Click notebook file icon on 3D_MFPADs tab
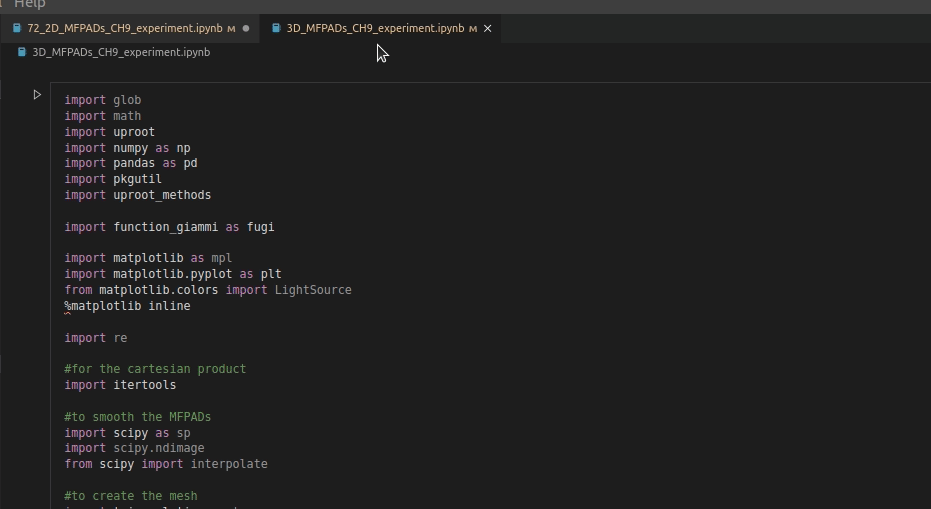Image resolution: width=931 pixels, height=509 pixels. pyautogui.click(x=276, y=28)
